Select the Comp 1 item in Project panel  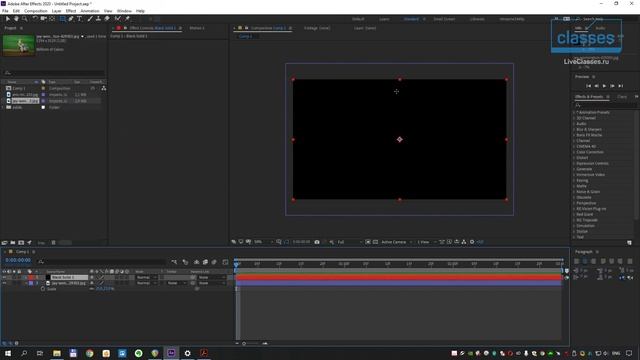point(19,88)
